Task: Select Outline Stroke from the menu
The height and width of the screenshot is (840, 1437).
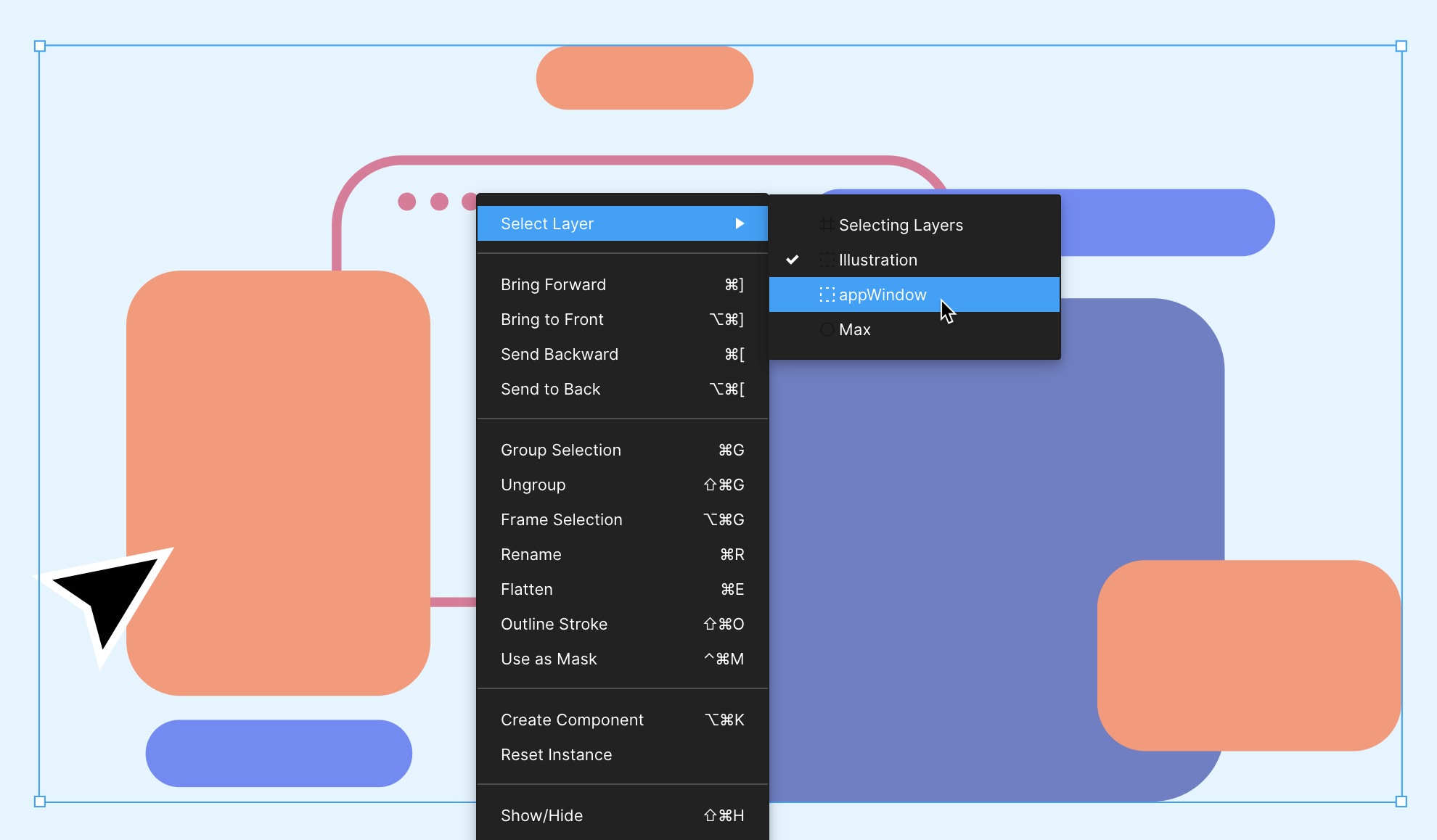Action: 554,624
